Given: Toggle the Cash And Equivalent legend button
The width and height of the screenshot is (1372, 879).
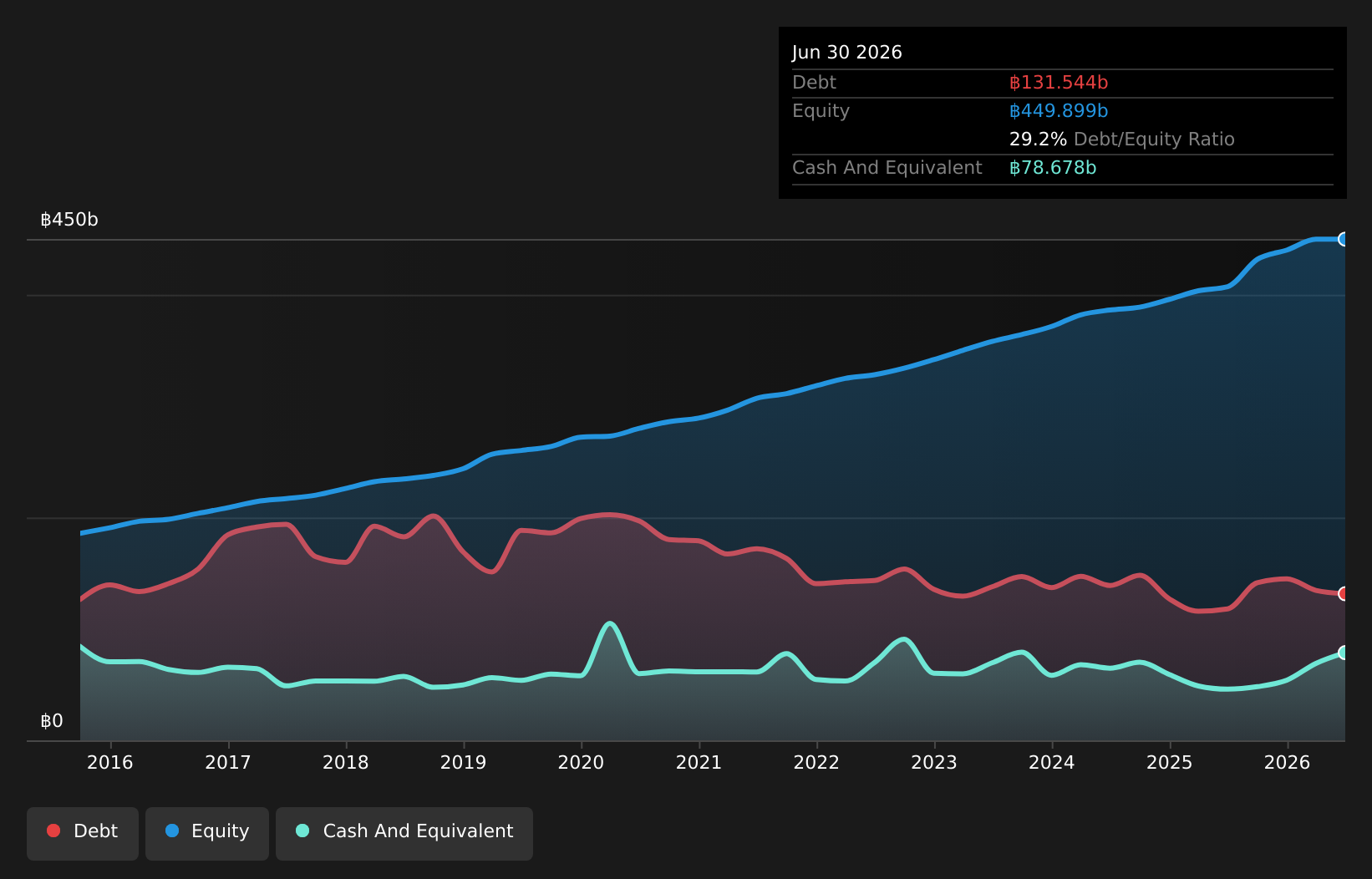Looking at the screenshot, I should [x=404, y=833].
